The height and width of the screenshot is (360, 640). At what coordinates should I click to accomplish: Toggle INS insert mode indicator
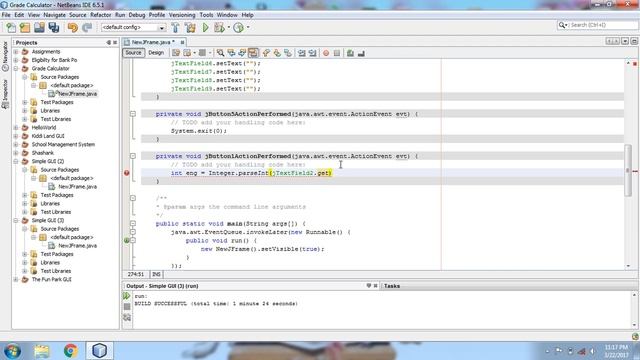coord(156,274)
